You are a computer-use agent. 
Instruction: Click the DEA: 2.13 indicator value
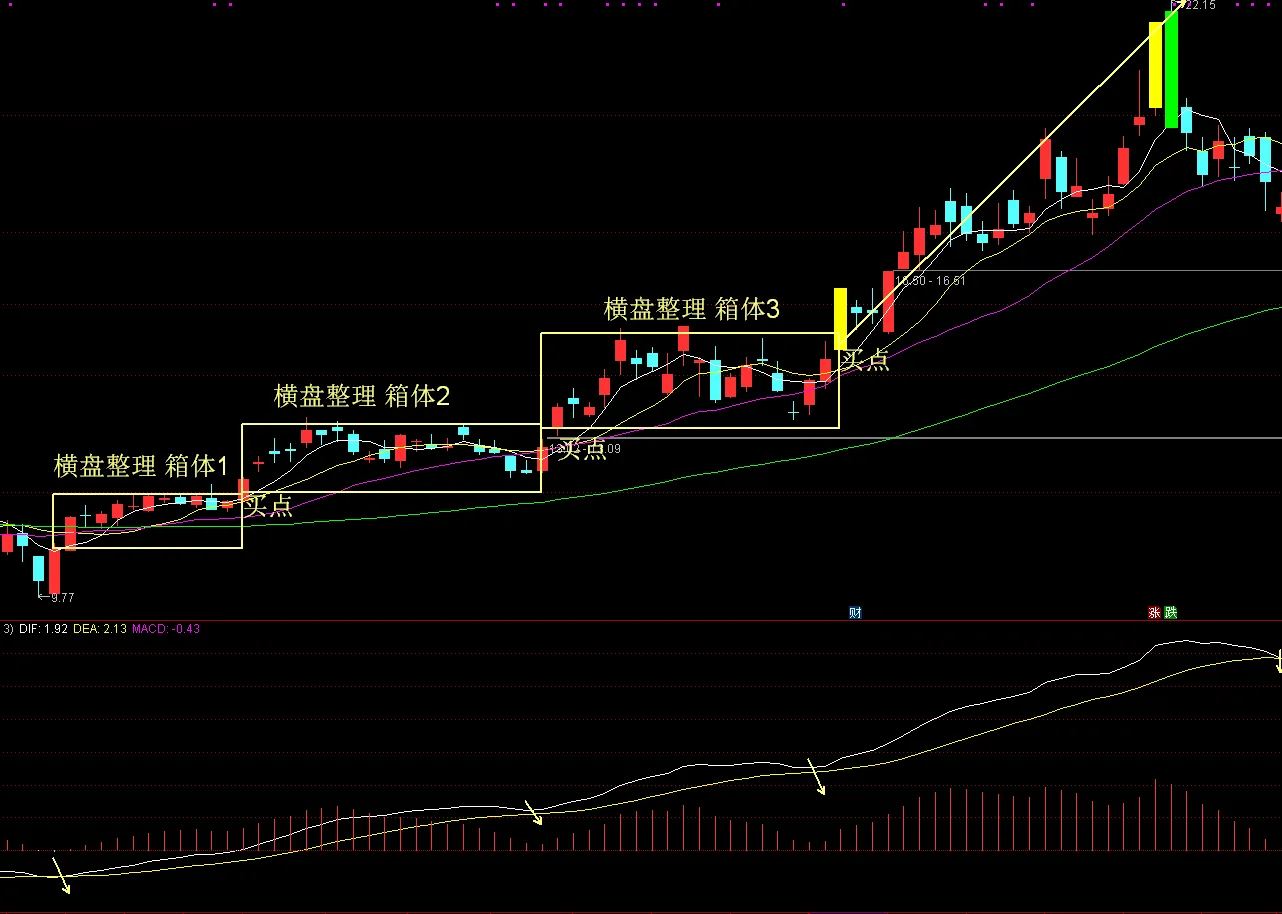(100, 629)
